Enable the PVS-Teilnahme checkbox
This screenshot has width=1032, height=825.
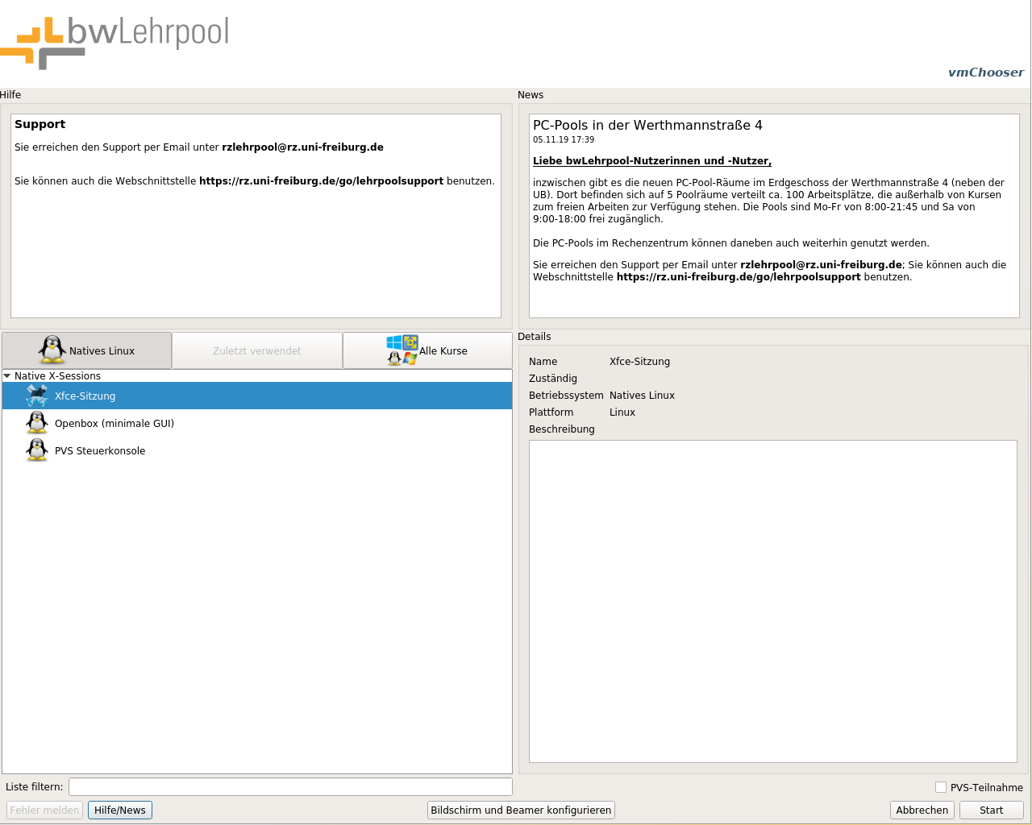(940, 787)
